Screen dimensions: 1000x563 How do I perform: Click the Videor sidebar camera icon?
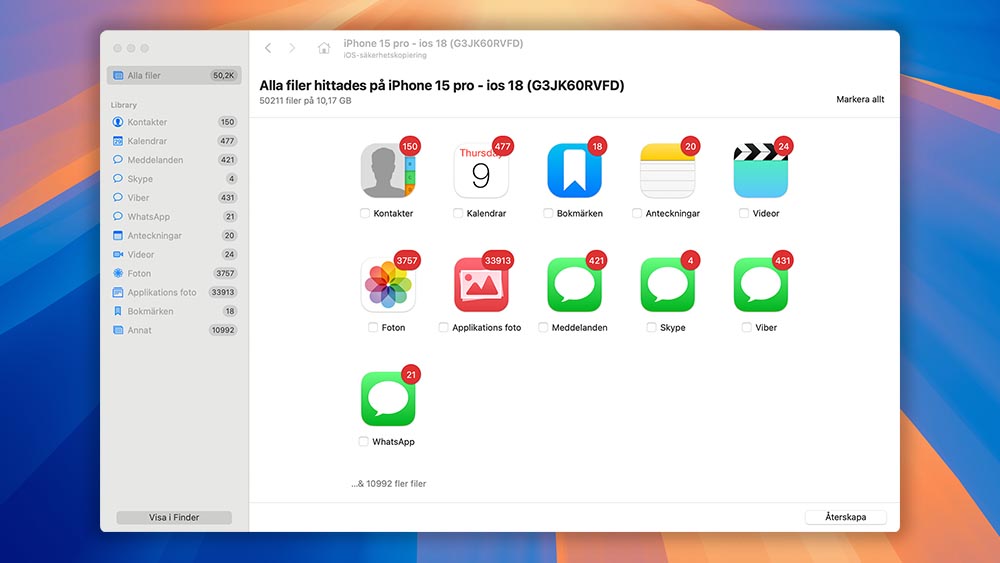[117, 254]
